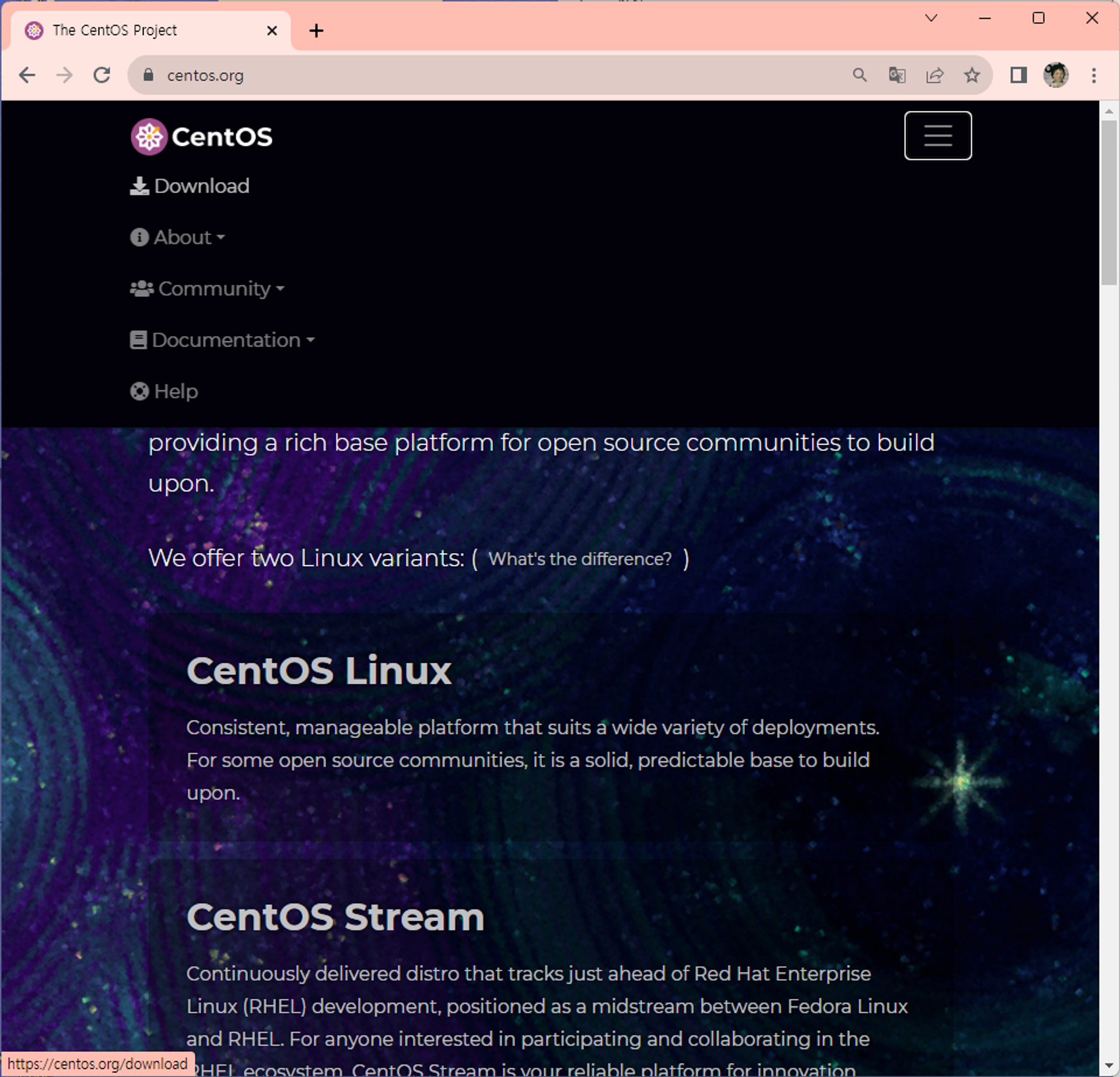Open the Google Translate icon

[897, 75]
